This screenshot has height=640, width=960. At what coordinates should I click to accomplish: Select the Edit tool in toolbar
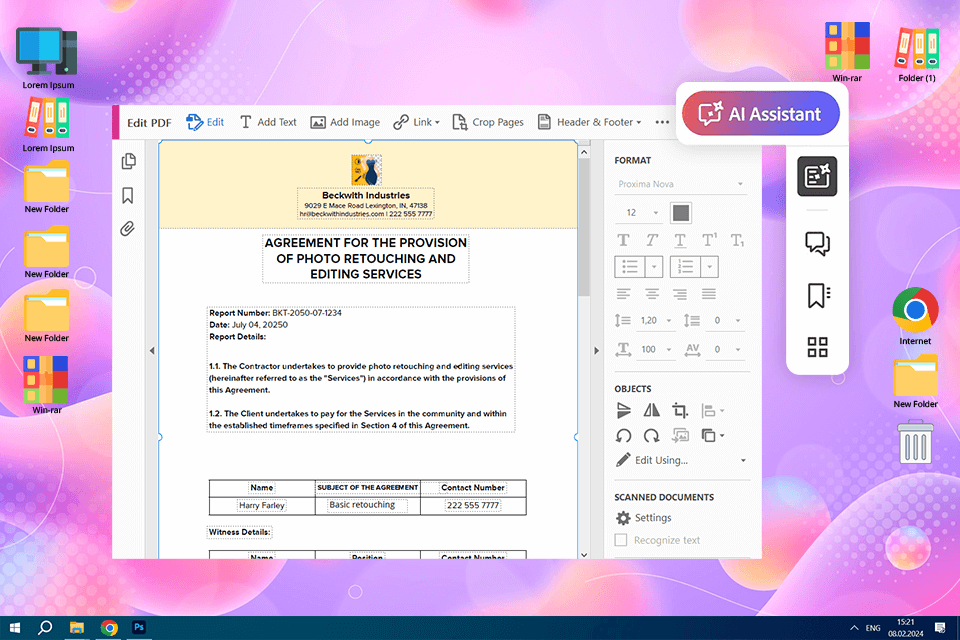[205, 122]
